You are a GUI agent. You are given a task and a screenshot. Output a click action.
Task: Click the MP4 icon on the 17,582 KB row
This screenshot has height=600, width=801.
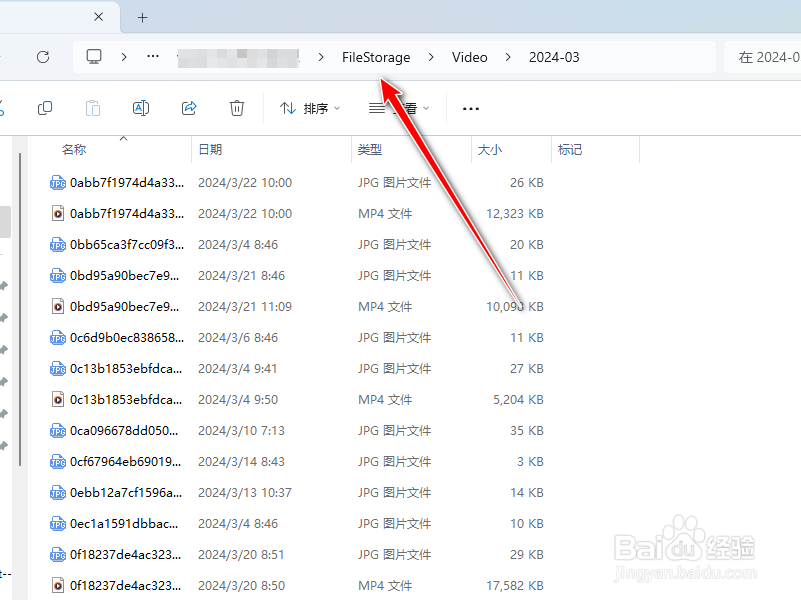(x=58, y=586)
